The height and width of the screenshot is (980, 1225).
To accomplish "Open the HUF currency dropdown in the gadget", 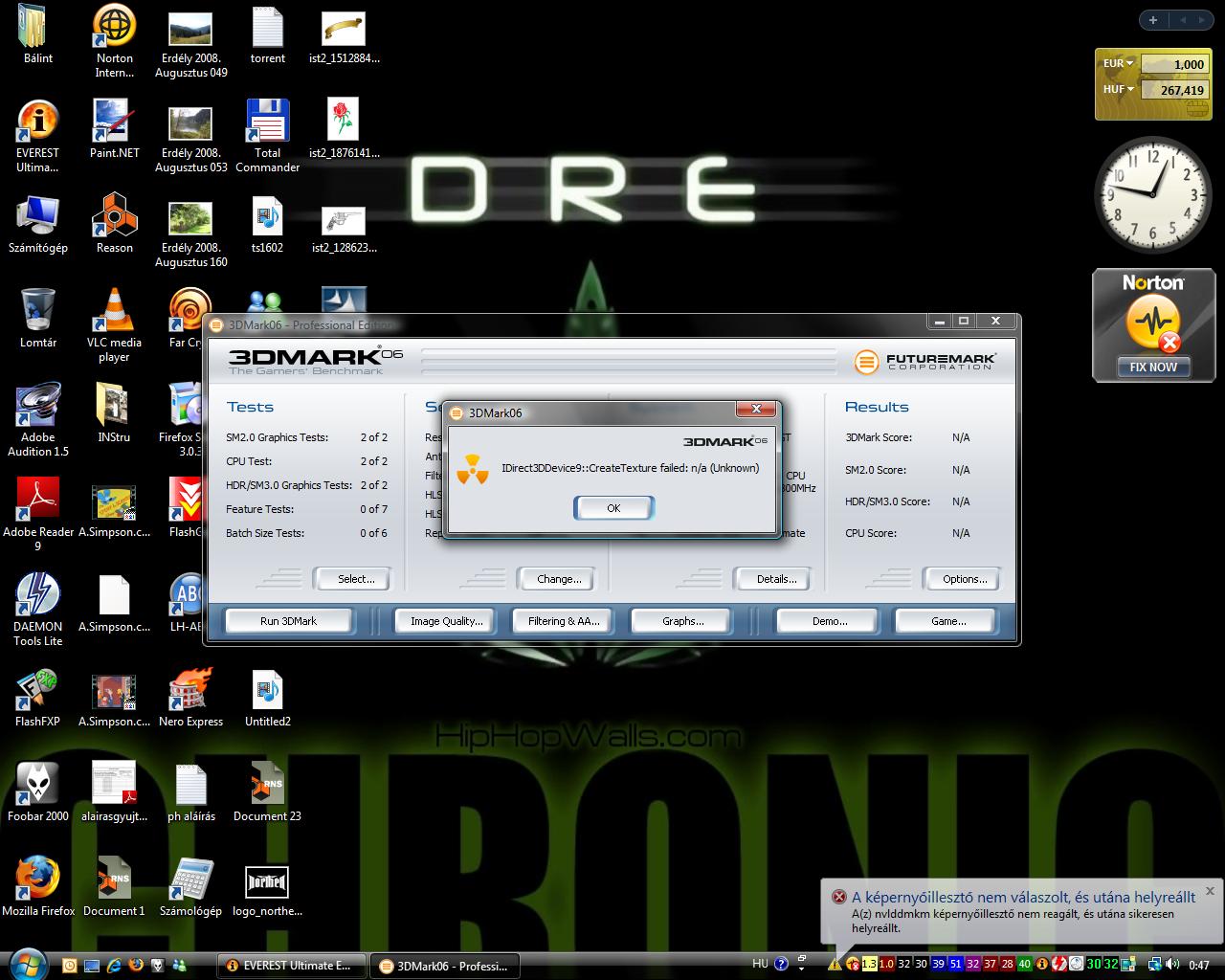I will [1118, 89].
